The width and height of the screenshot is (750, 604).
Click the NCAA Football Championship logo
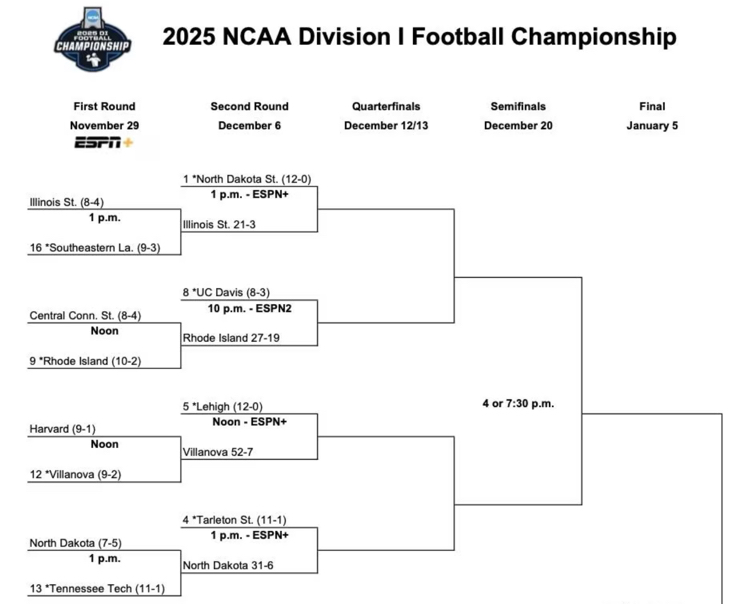tap(92, 40)
